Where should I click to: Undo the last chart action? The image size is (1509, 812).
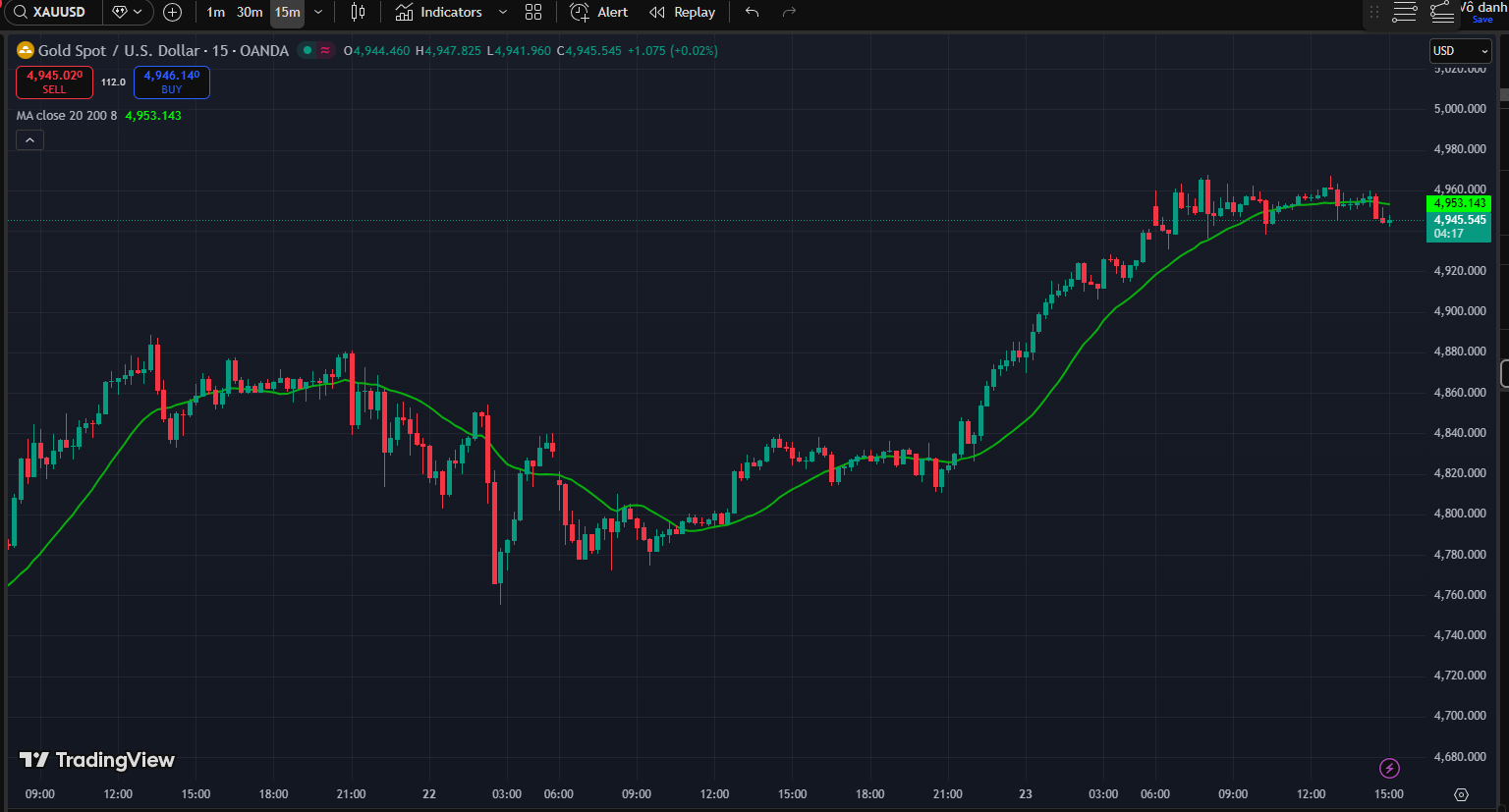(x=752, y=12)
